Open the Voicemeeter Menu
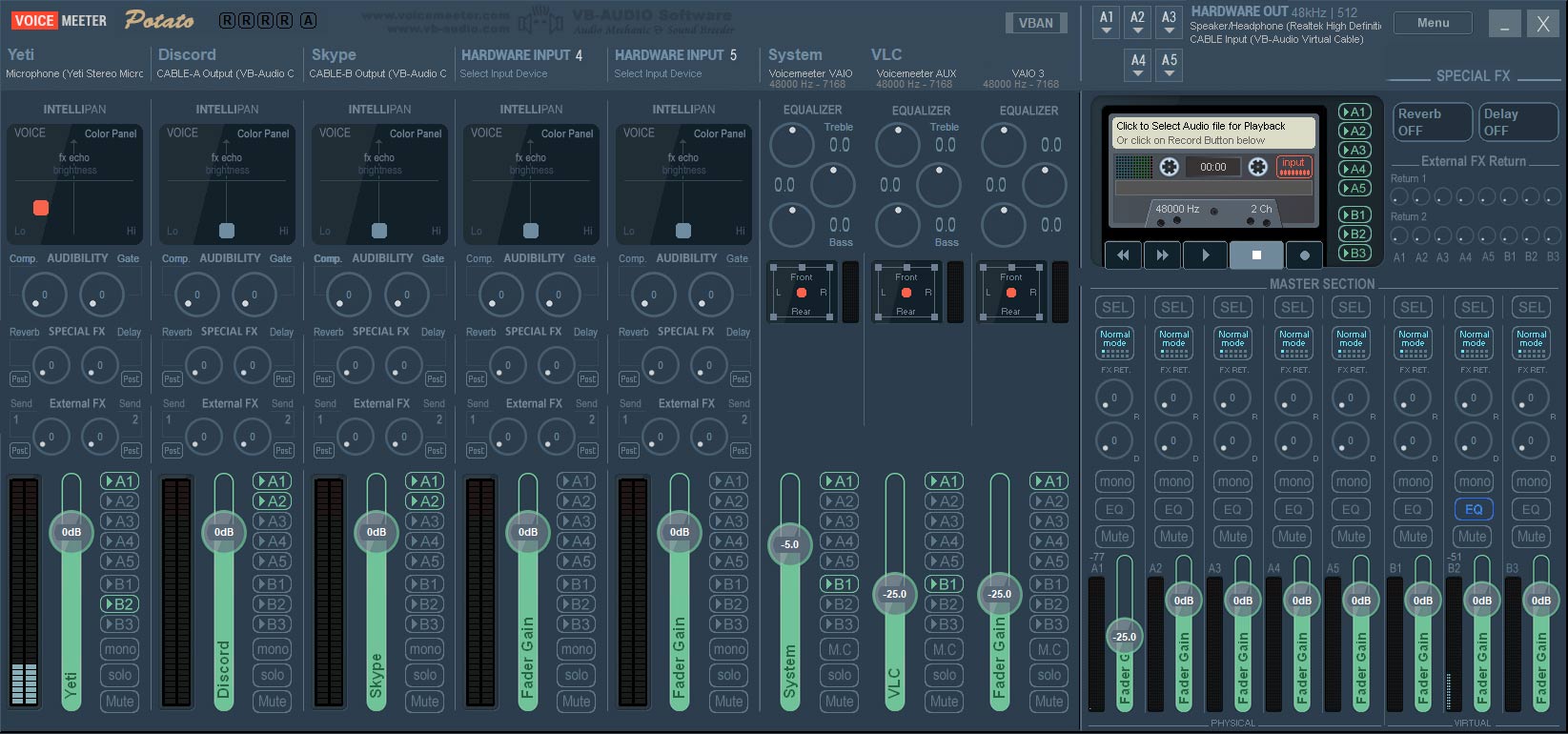 pyautogui.click(x=1433, y=23)
